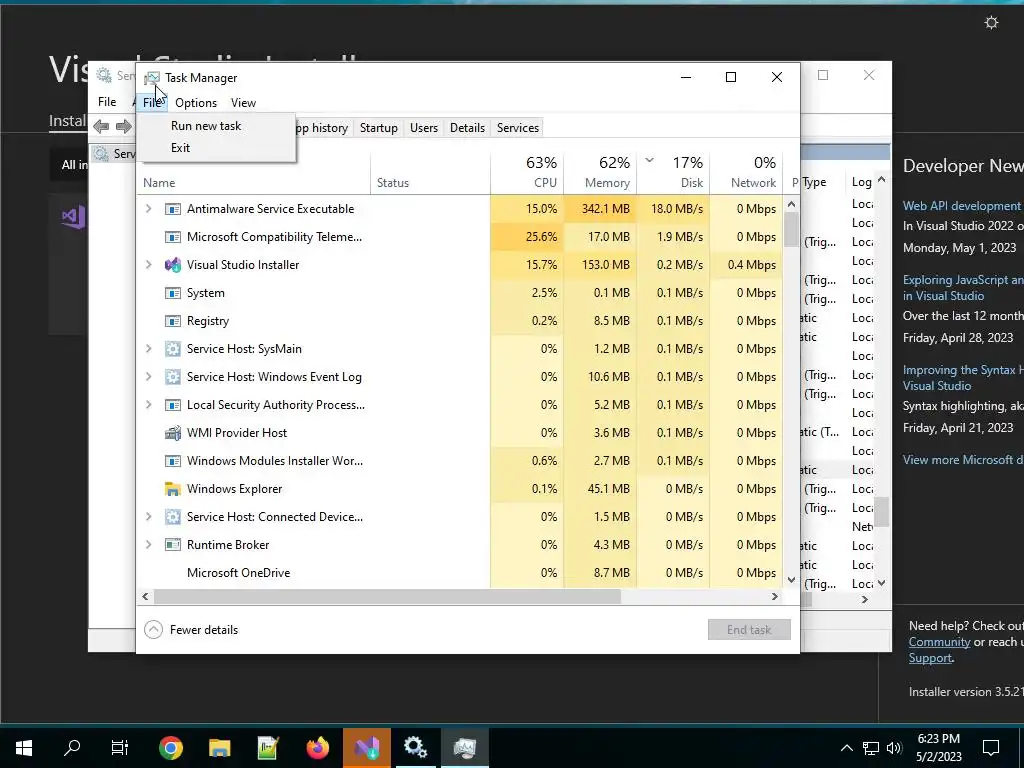Expand Antimalware Service Executable process group
The height and width of the screenshot is (768, 1024).
148,208
